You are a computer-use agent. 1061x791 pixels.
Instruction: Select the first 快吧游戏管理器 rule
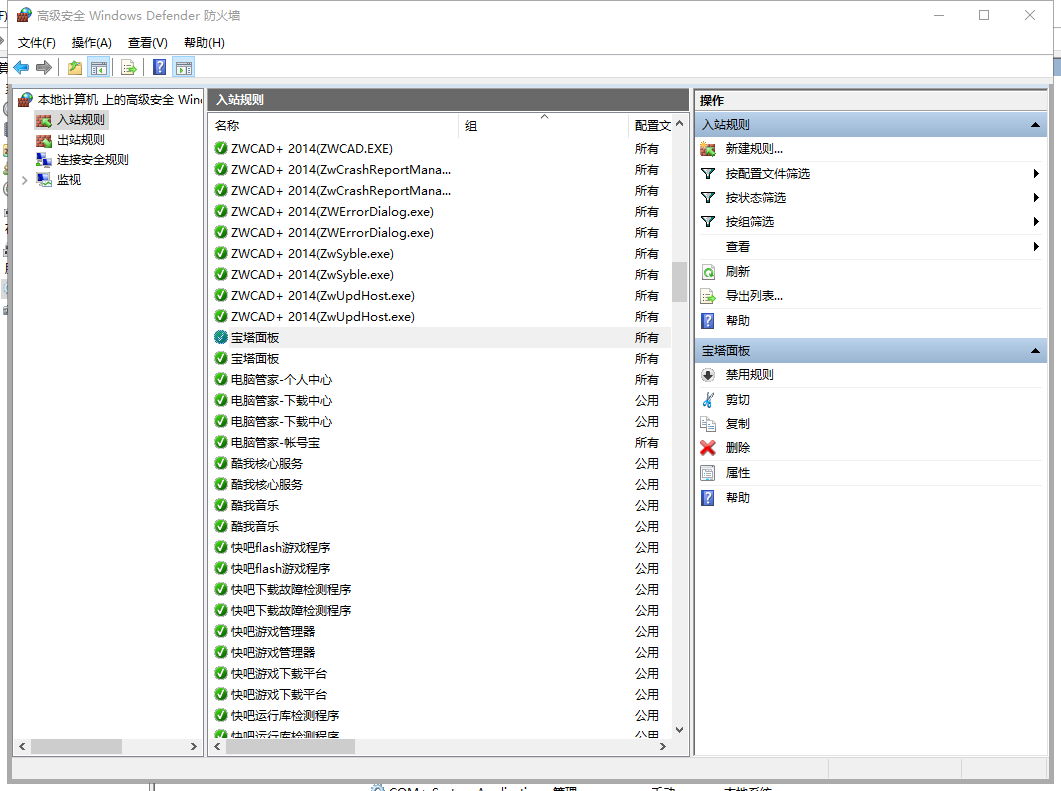(441, 631)
